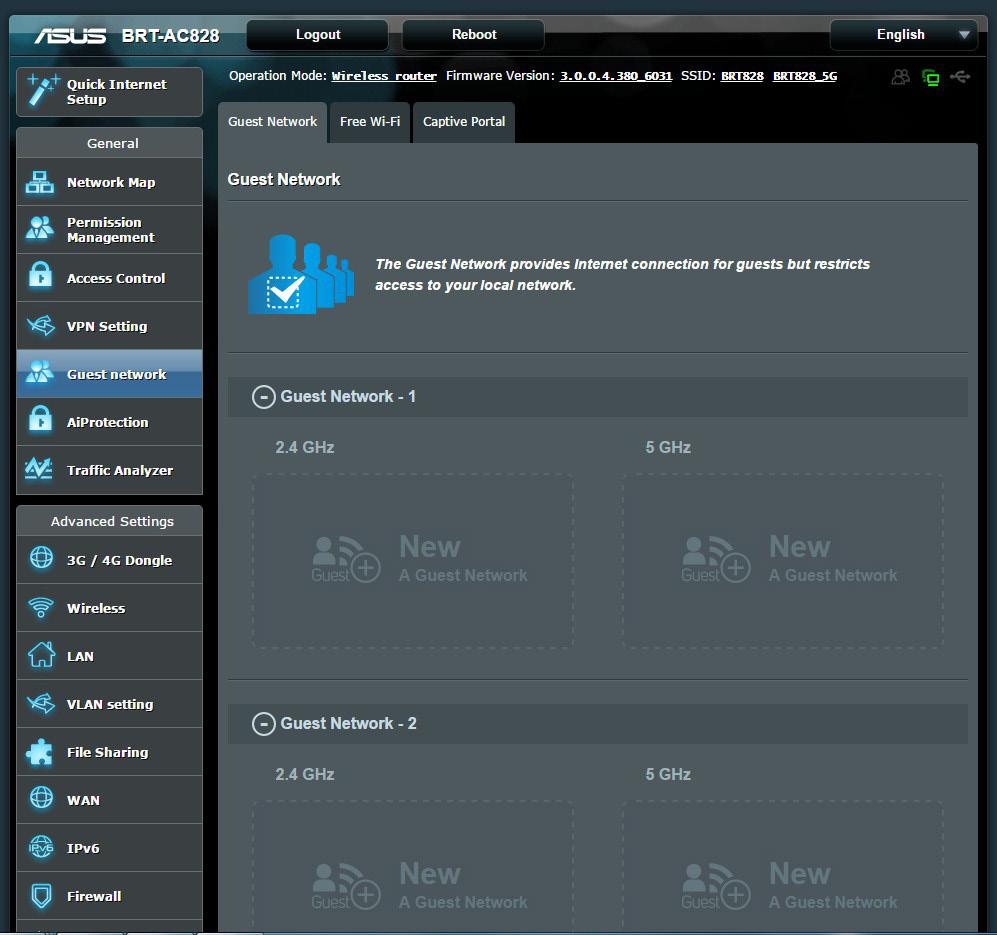Click the Network Map icon
Viewport: 997px width, 935px height.
(x=40, y=182)
